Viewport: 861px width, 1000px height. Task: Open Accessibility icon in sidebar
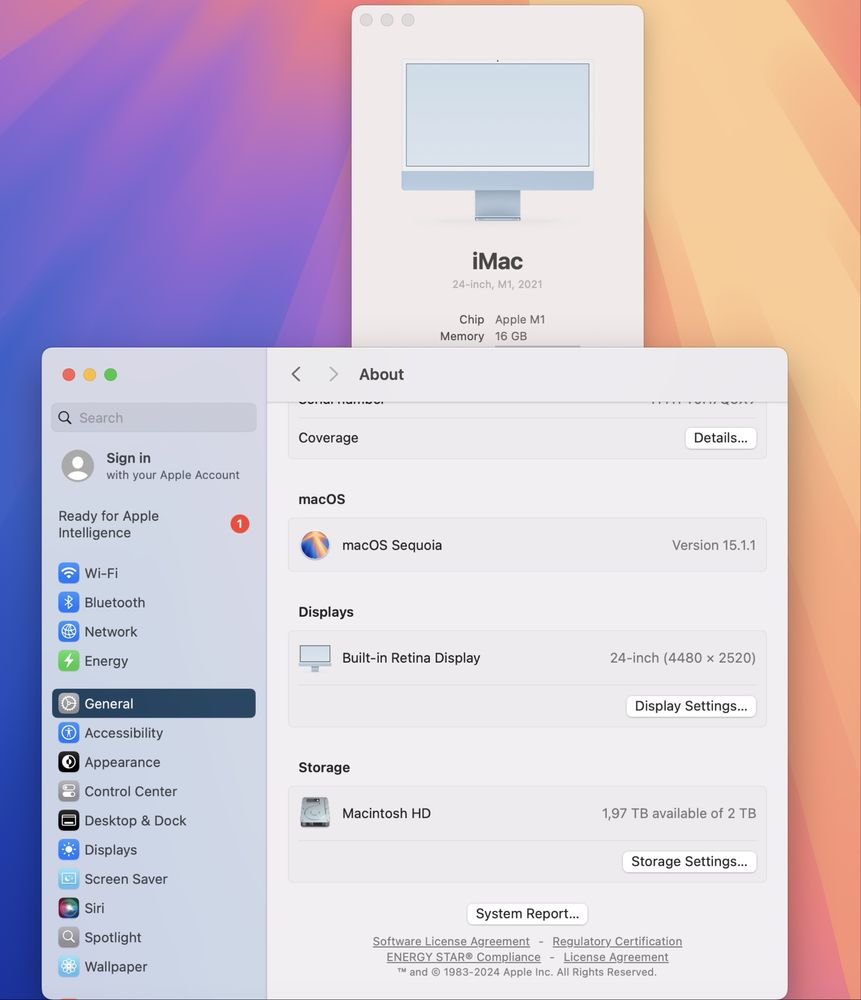69,733
